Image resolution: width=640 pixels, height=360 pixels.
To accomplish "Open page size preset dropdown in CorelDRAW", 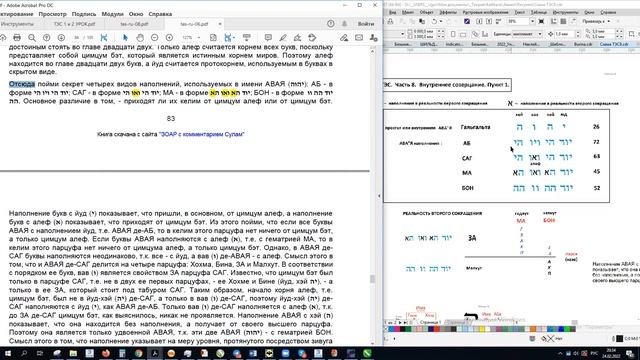I will click(402, 34).
